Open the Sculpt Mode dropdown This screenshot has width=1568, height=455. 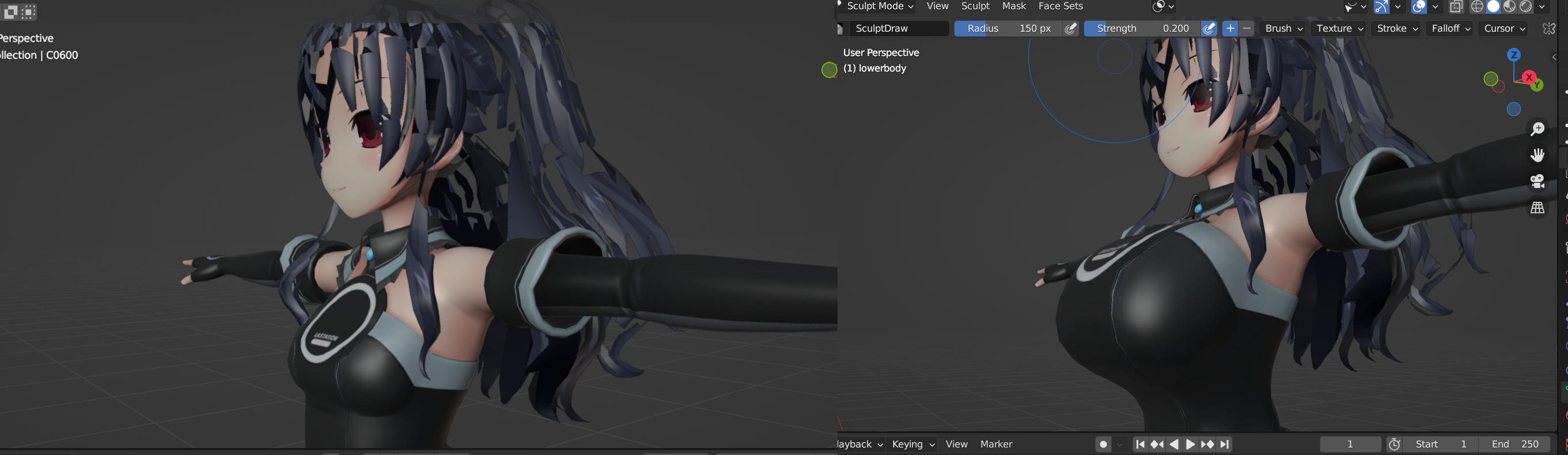880,6
